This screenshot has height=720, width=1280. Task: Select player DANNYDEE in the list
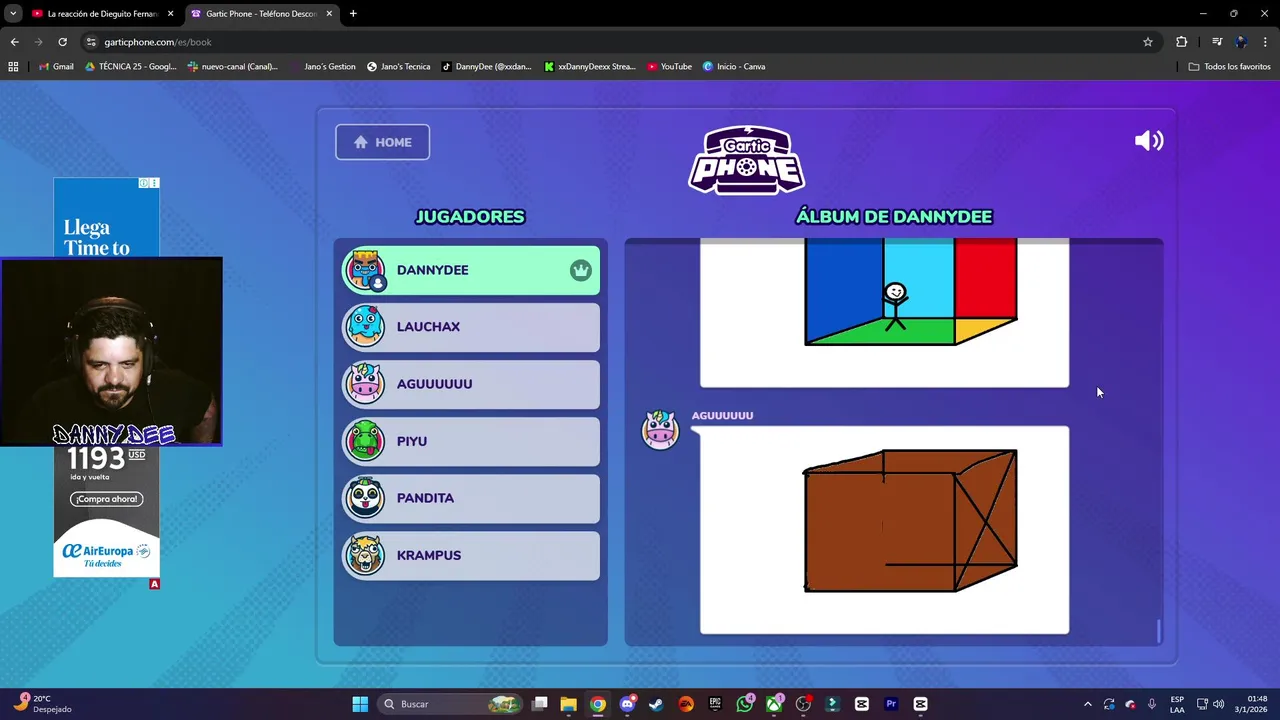[471, 270]
